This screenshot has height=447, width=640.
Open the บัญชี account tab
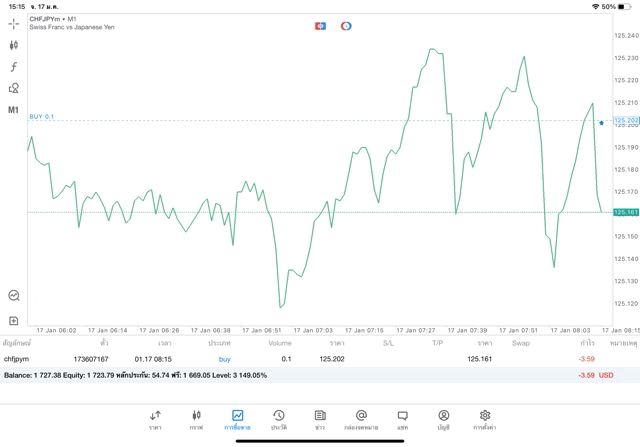[443, 419]
